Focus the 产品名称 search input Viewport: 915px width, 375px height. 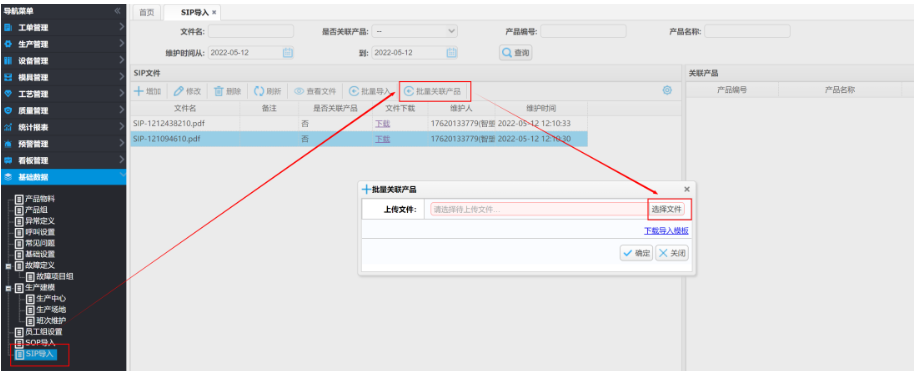point(748,31)
